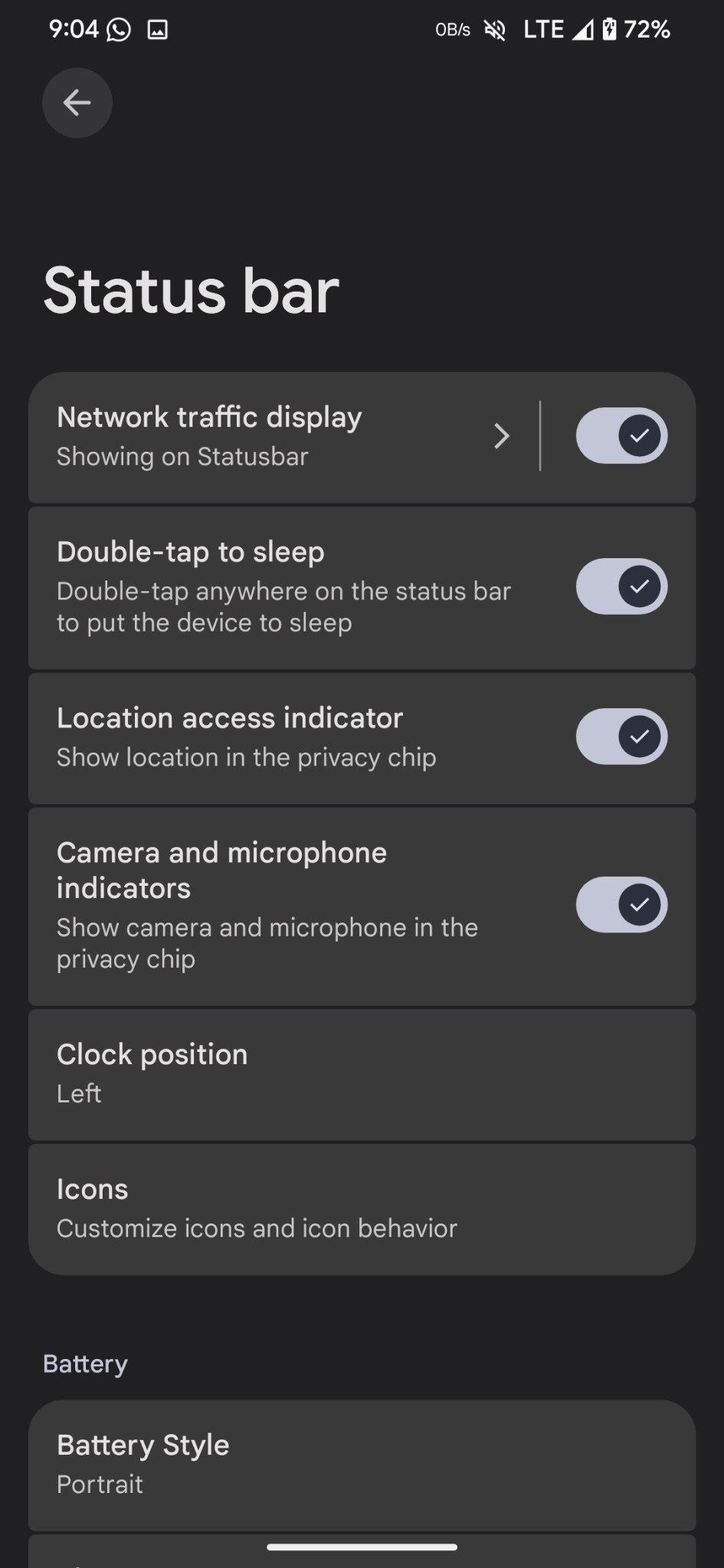Tap the Location access indicator label
The width and height of the screenshot is (724, 1568).
(230, 718)
